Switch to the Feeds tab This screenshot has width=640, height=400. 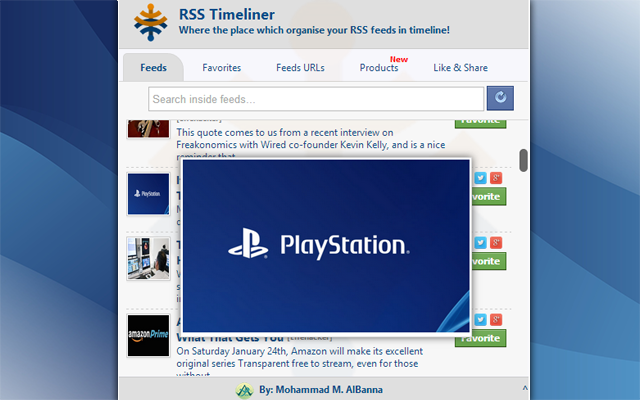(153, 67)
